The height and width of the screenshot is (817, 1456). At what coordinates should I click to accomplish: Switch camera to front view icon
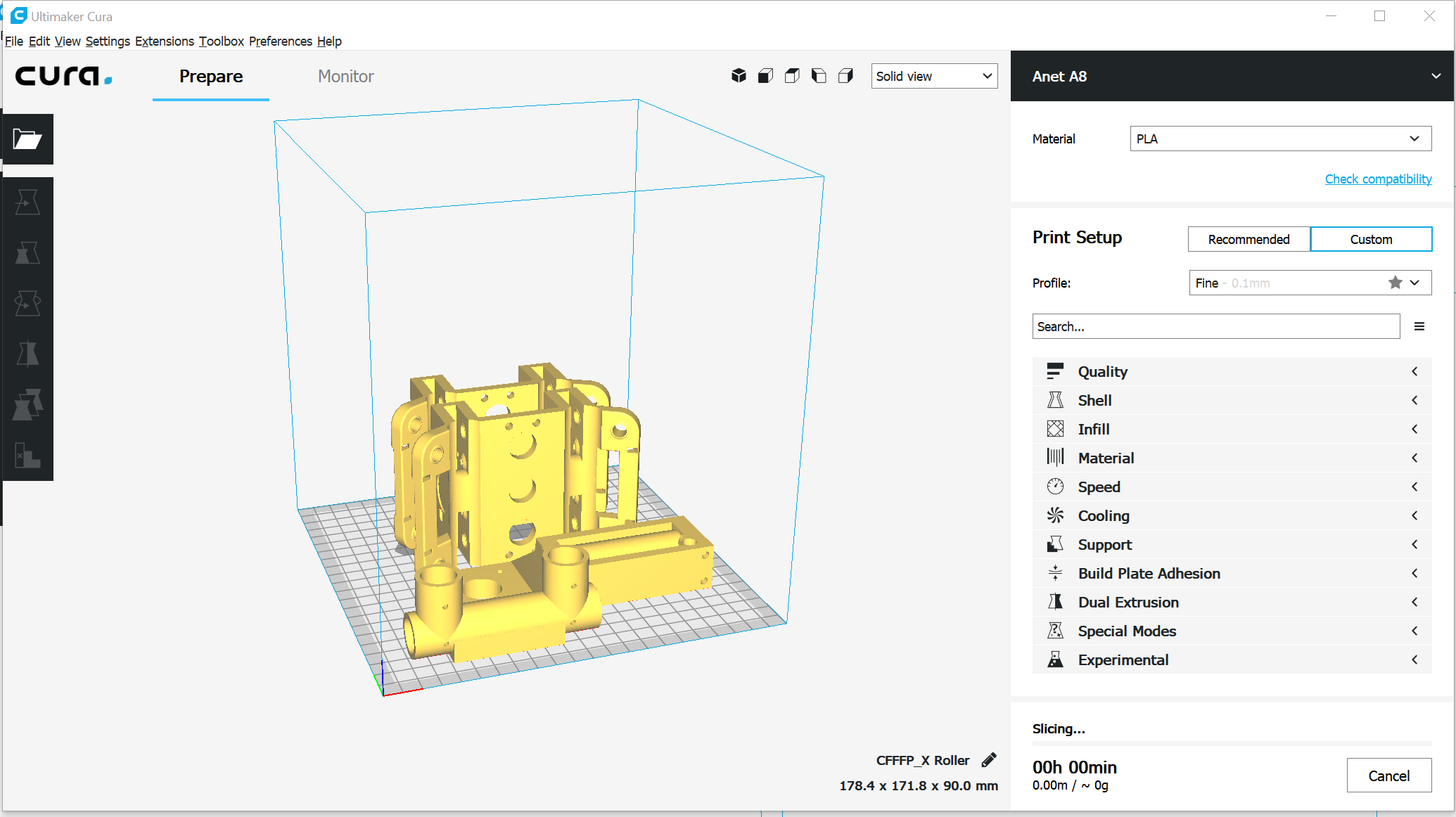pos(765,75)
